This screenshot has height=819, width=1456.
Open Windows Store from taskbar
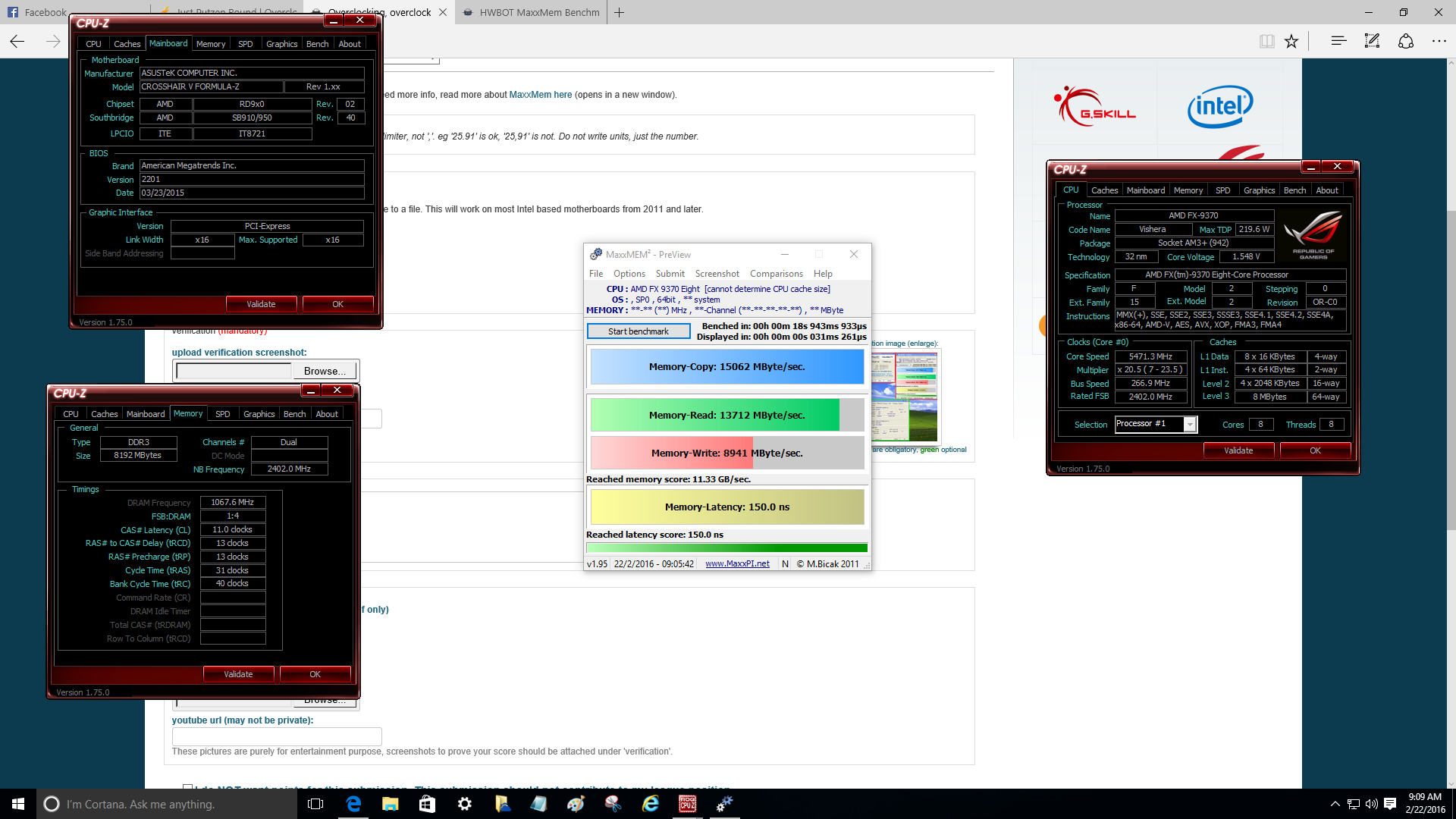[427, 804]
